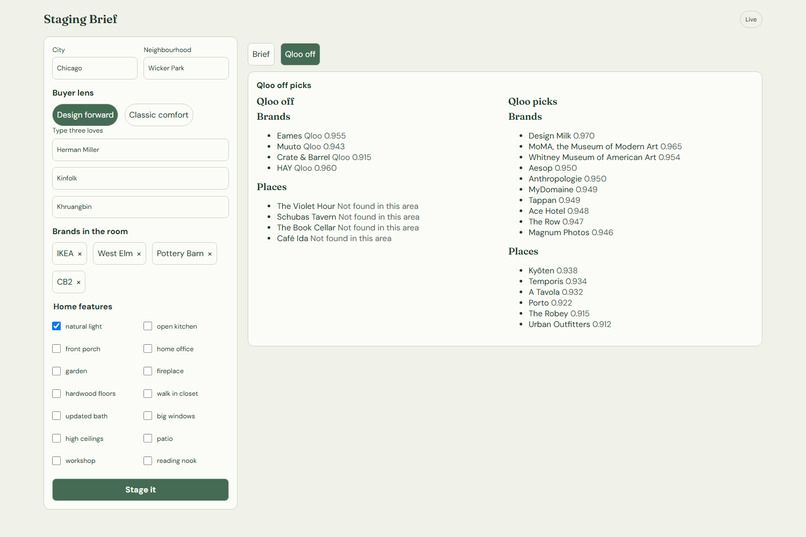
Task: Click Whitney Museum of American Art entry
Action: click(604, 157)
